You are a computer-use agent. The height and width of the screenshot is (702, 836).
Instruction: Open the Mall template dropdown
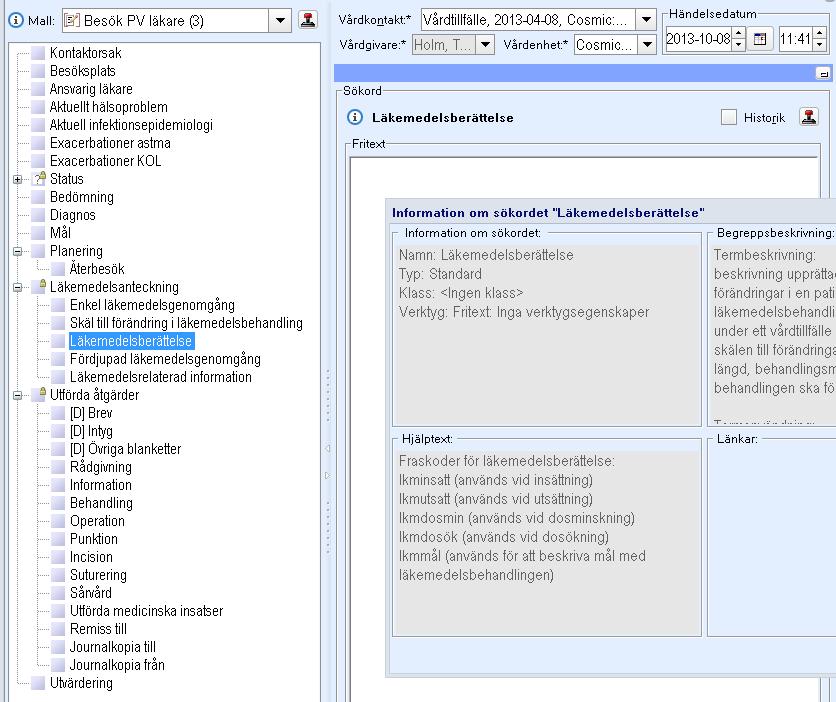click(280, 21)
